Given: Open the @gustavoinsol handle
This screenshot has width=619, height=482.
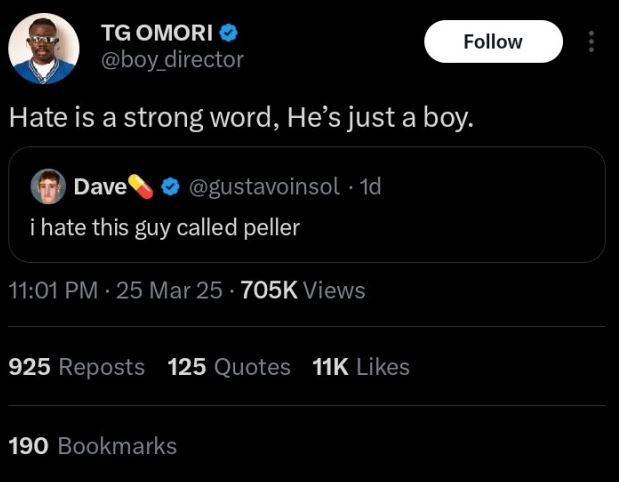Looking at the screenshot, I should 263,186.
